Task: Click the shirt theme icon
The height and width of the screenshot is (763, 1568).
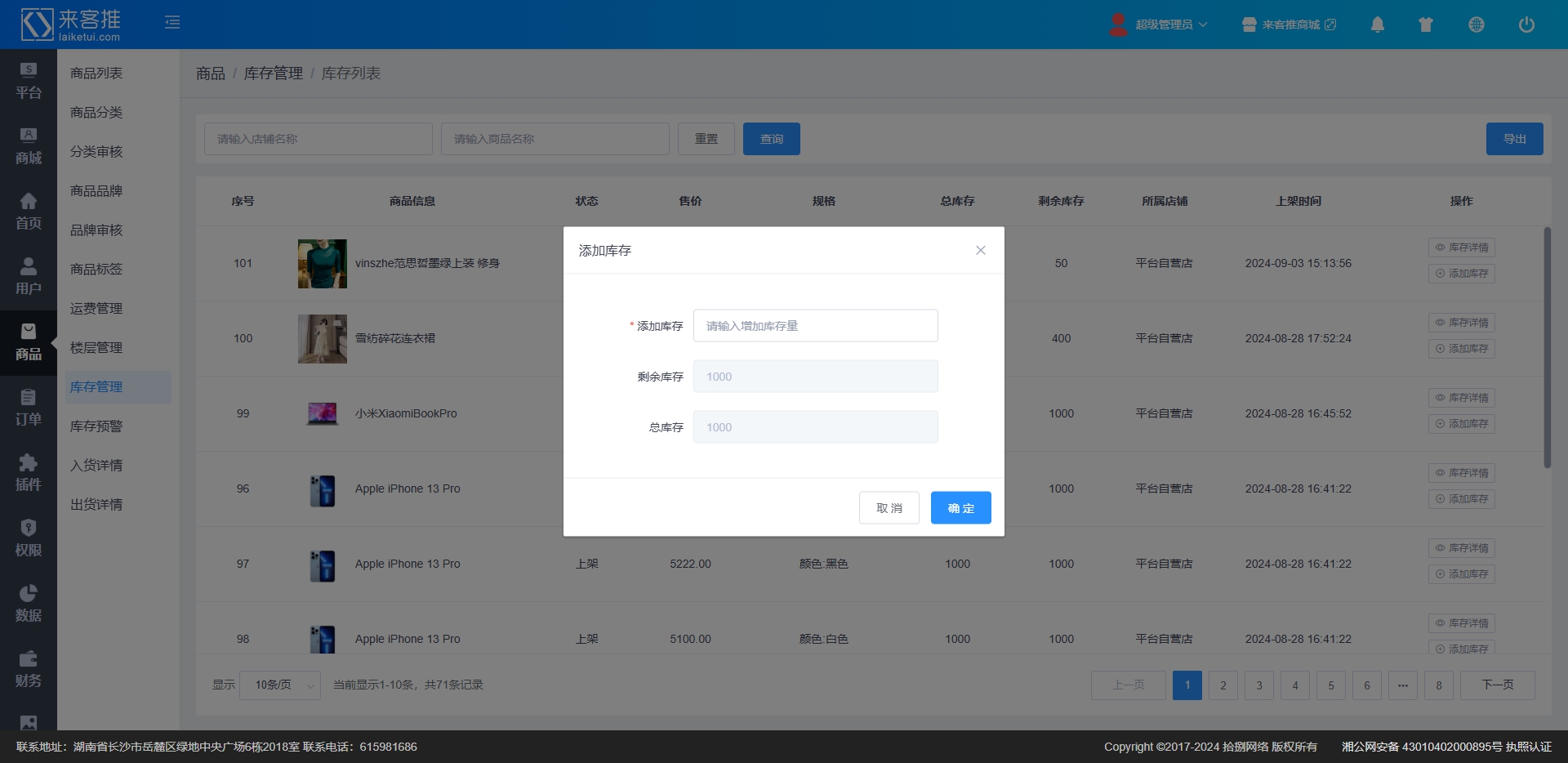Action: click(1426, 25)
